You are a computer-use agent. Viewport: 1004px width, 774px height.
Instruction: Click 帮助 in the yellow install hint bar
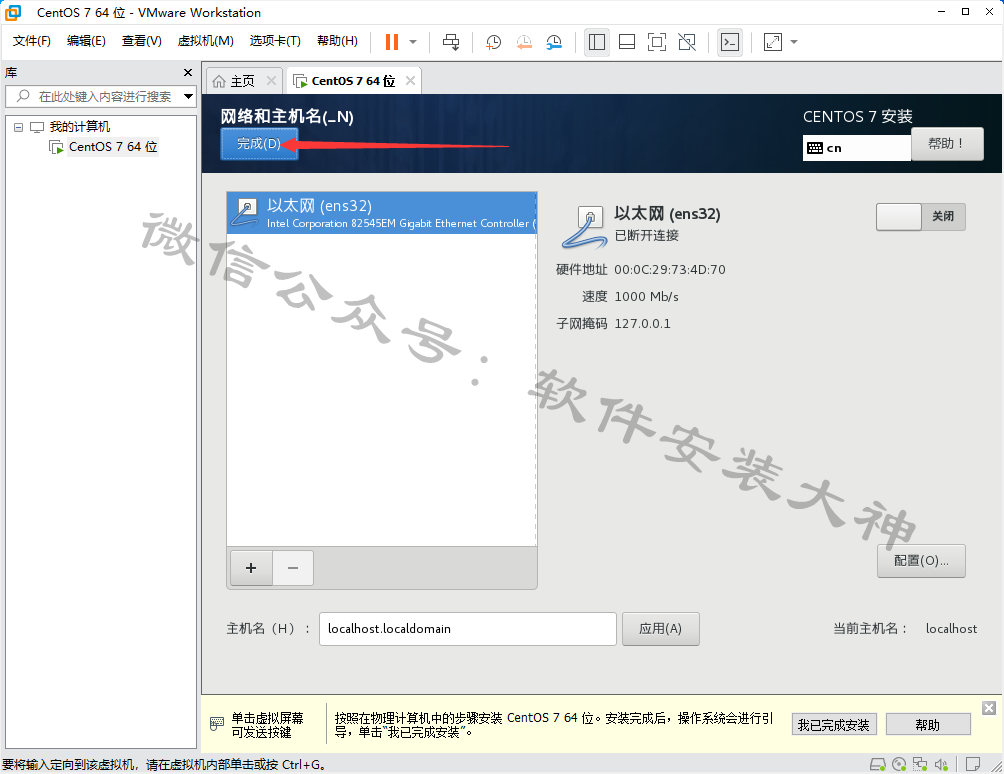pos(928,725)
